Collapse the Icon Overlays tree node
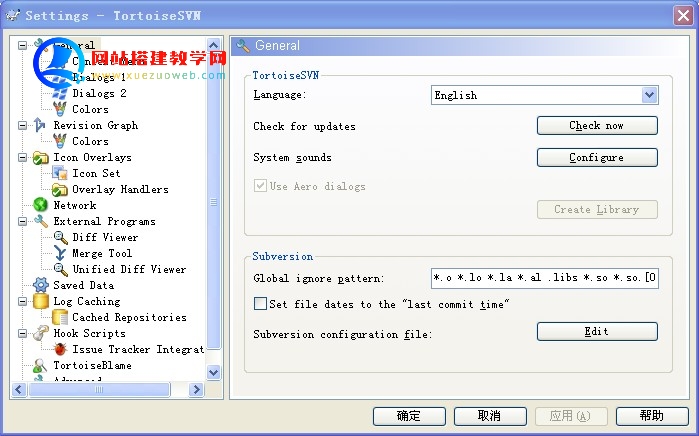This screenshot has height=436, width=699. point(22,157)
